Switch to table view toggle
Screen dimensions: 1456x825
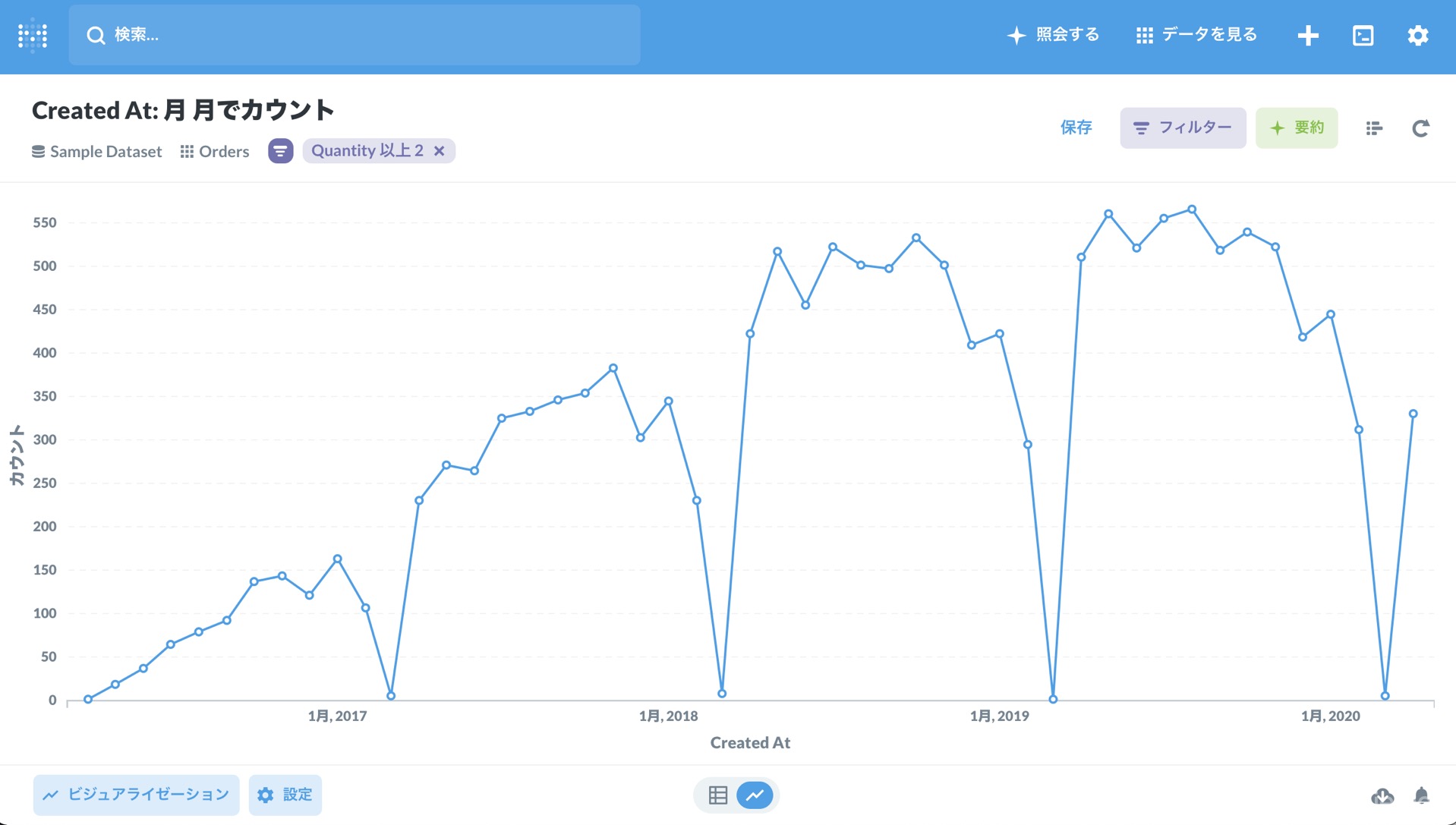click(x=717, y=795)
